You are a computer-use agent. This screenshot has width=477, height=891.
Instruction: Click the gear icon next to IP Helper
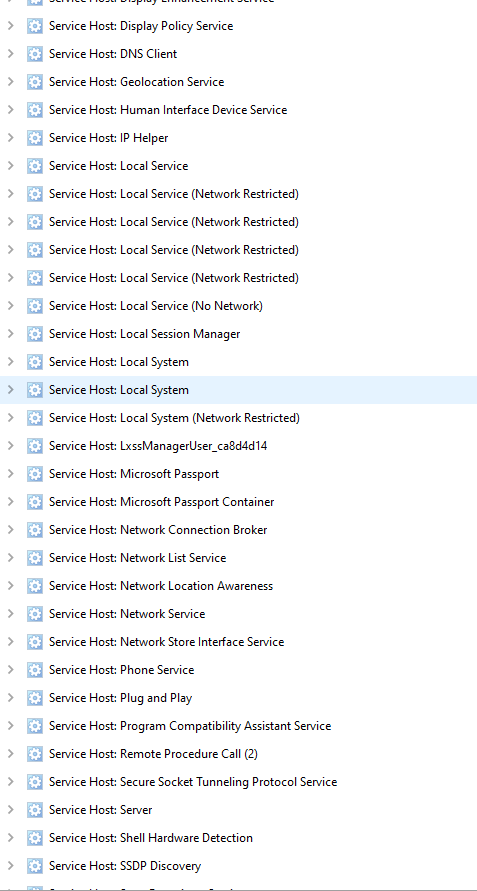pyautogui.click(x=35, y=138)
